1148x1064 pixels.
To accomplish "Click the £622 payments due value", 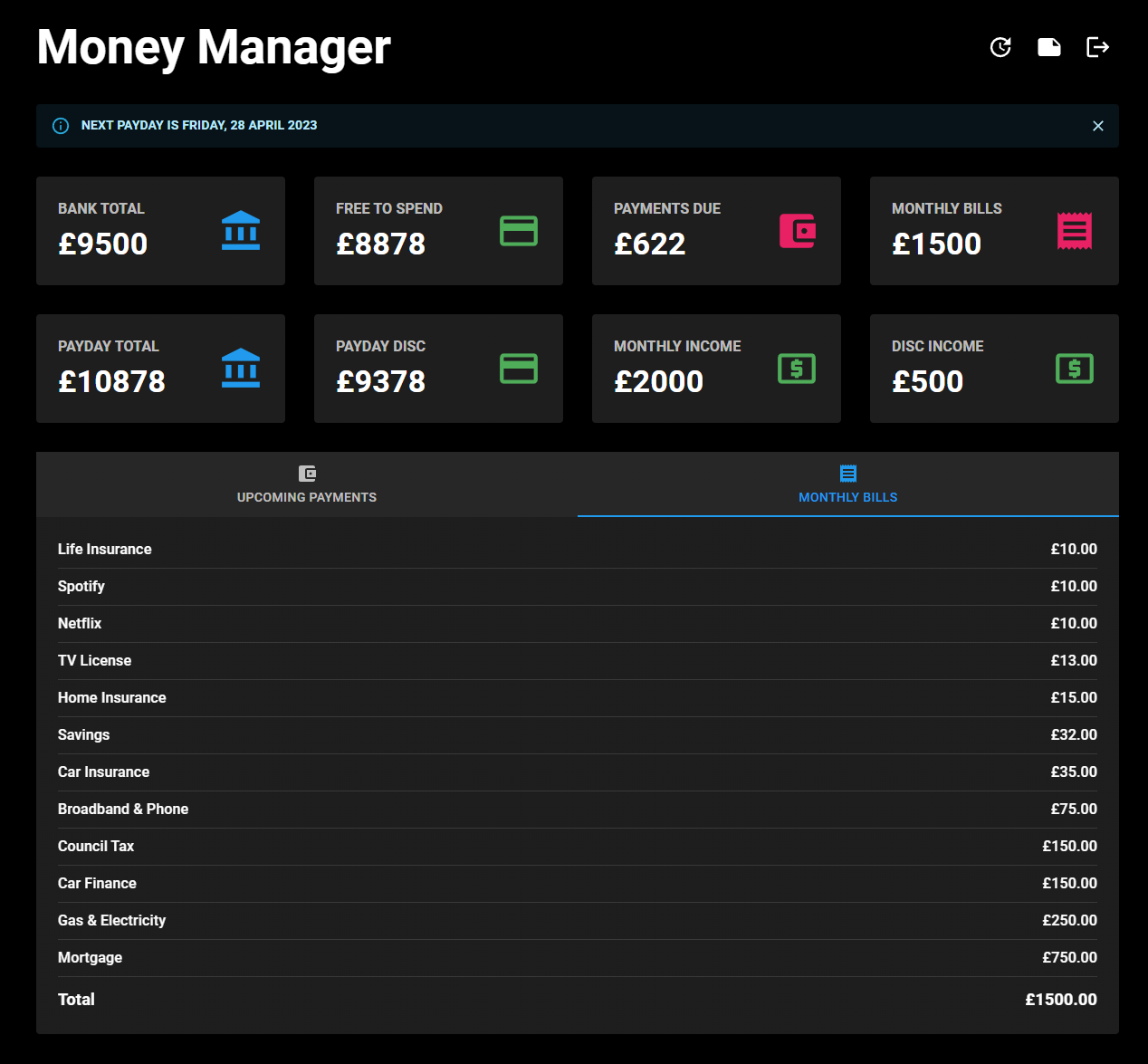I will click(650, 244).
